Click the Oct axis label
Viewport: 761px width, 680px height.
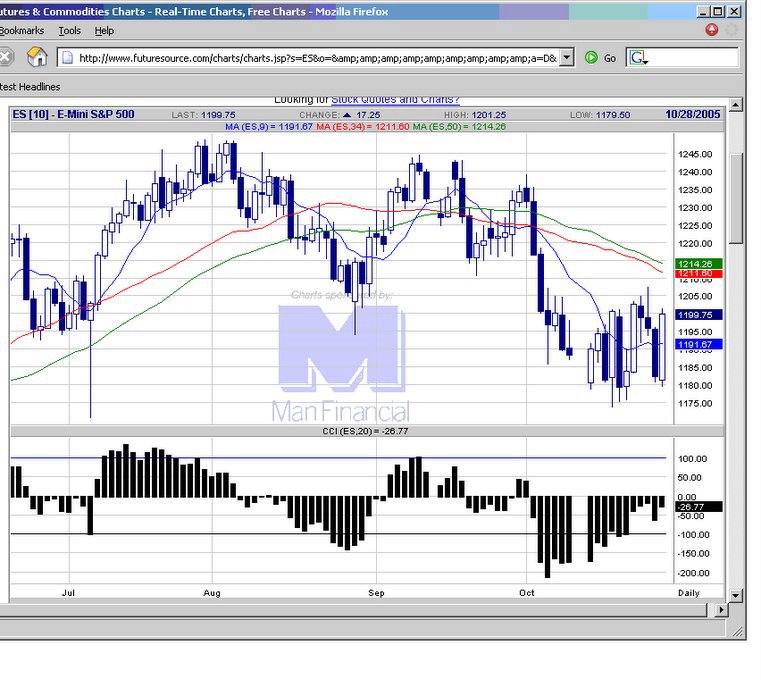coord(527,593)
